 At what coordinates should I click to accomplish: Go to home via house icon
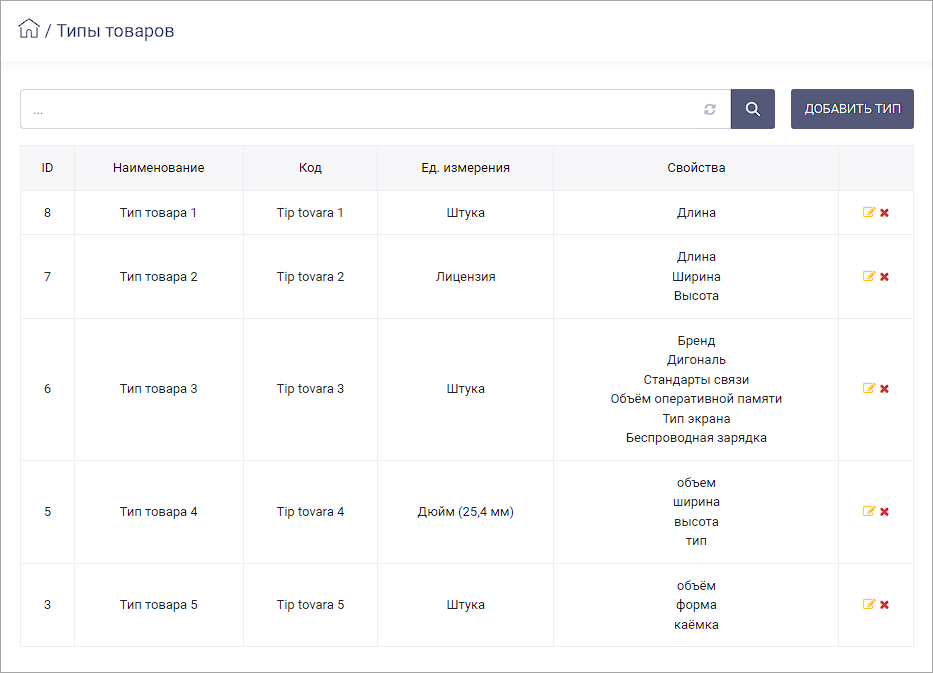tap(29, 29)
